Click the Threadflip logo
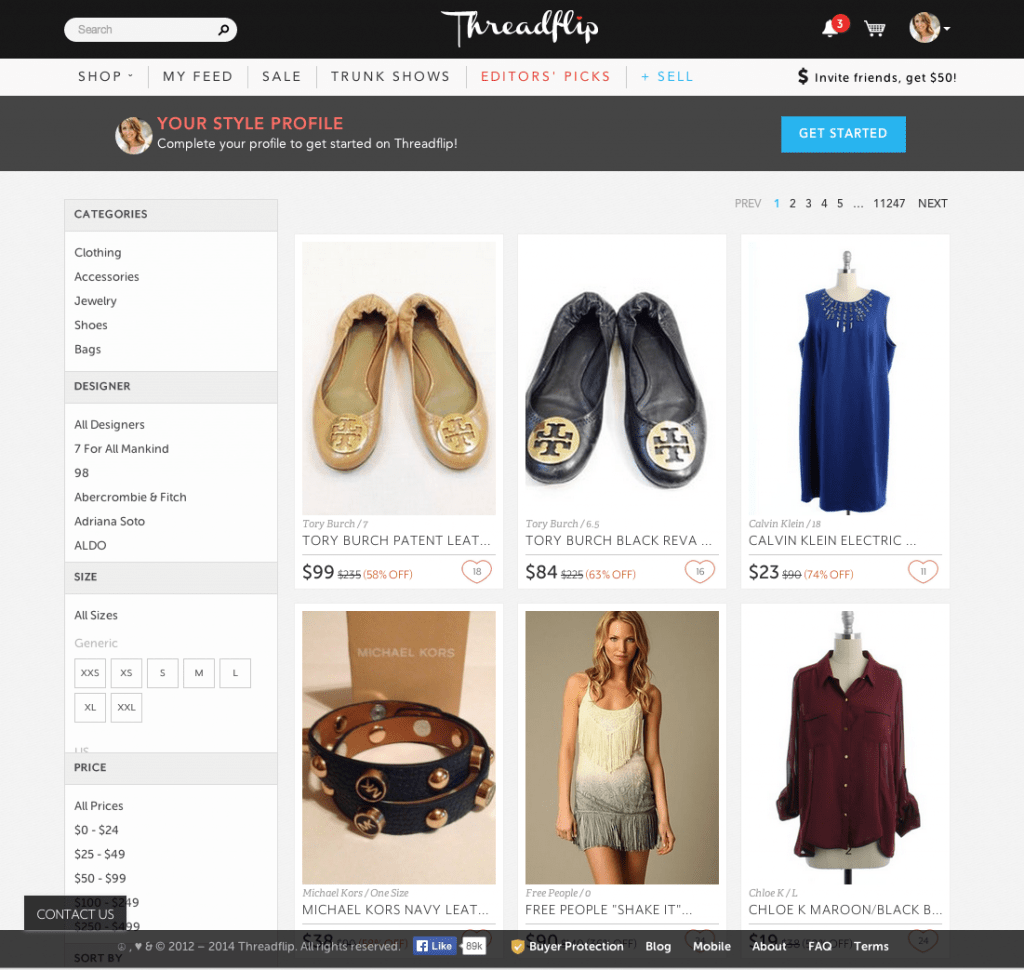 pos(520,28)
